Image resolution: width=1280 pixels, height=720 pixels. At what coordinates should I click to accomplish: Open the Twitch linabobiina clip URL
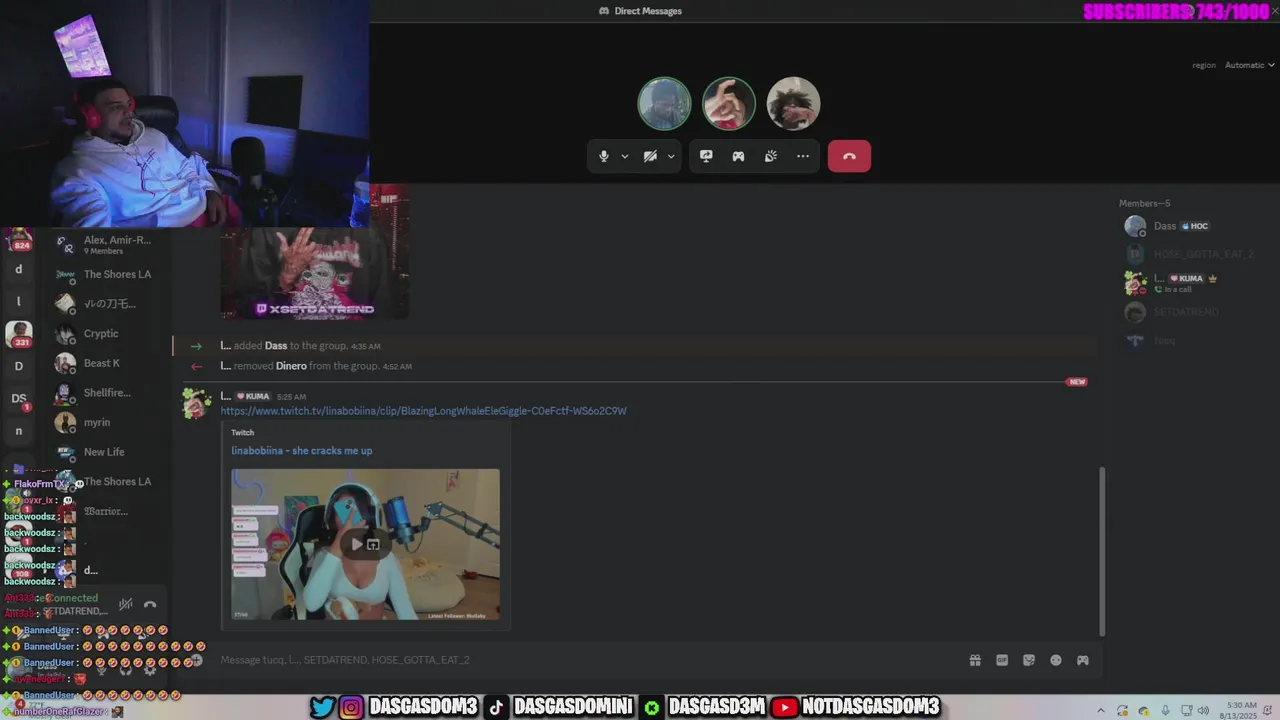click(424, 411)
